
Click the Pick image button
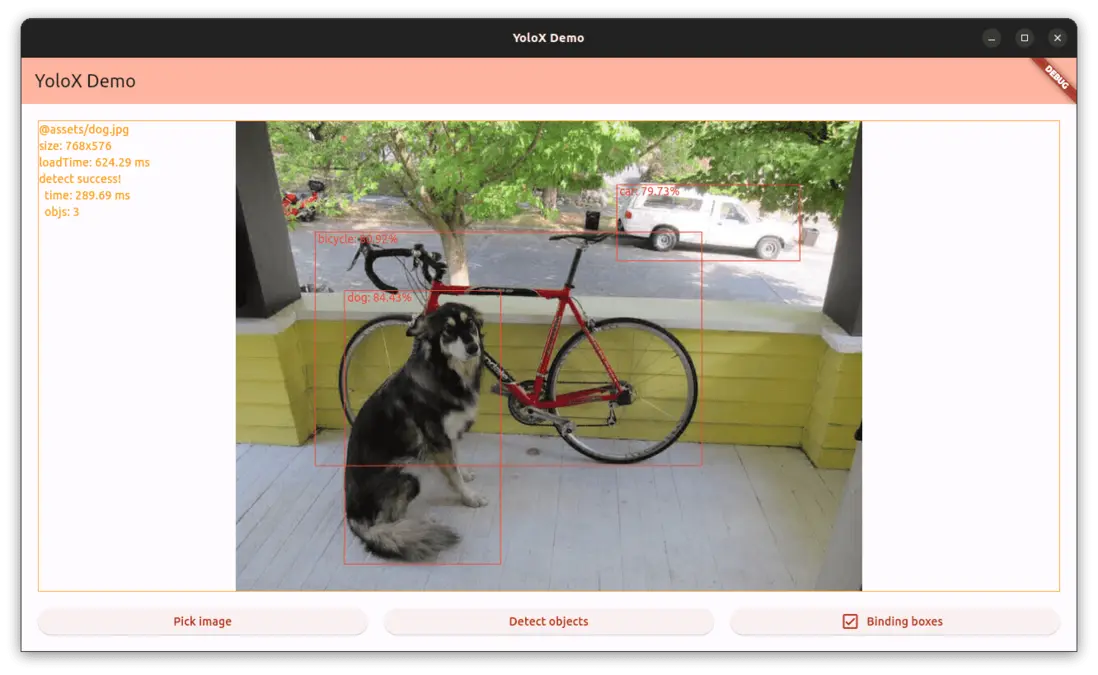pos(202,621)
